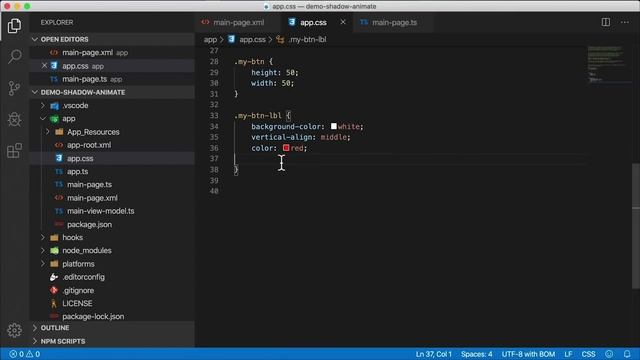
Task: Open main-page.ts in the app folder tree
Action: (x=89, y=185)
